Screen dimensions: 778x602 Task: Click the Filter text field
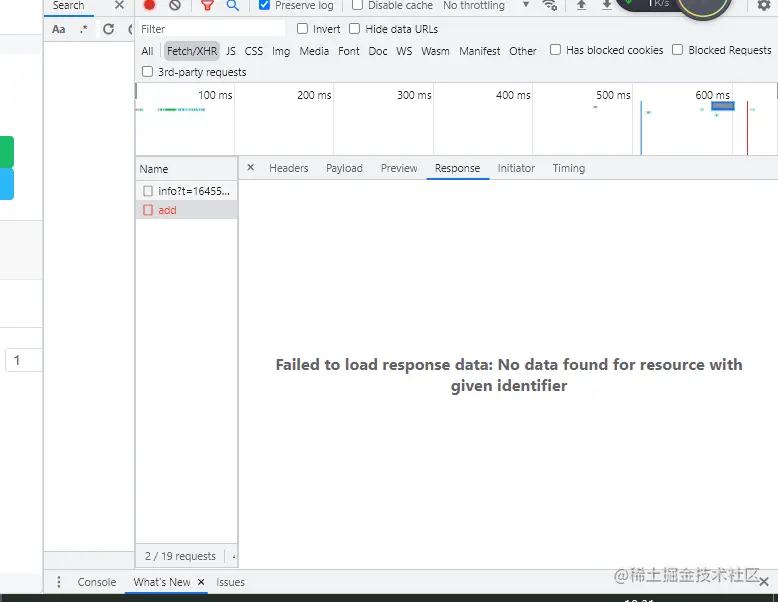tap(211, 29)
